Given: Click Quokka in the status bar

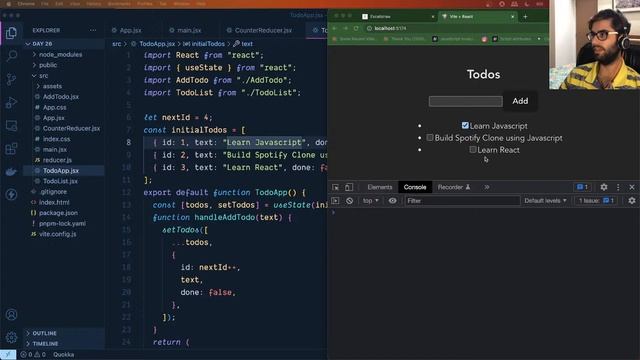Looking at the screenshot, I should click(63, 354).
